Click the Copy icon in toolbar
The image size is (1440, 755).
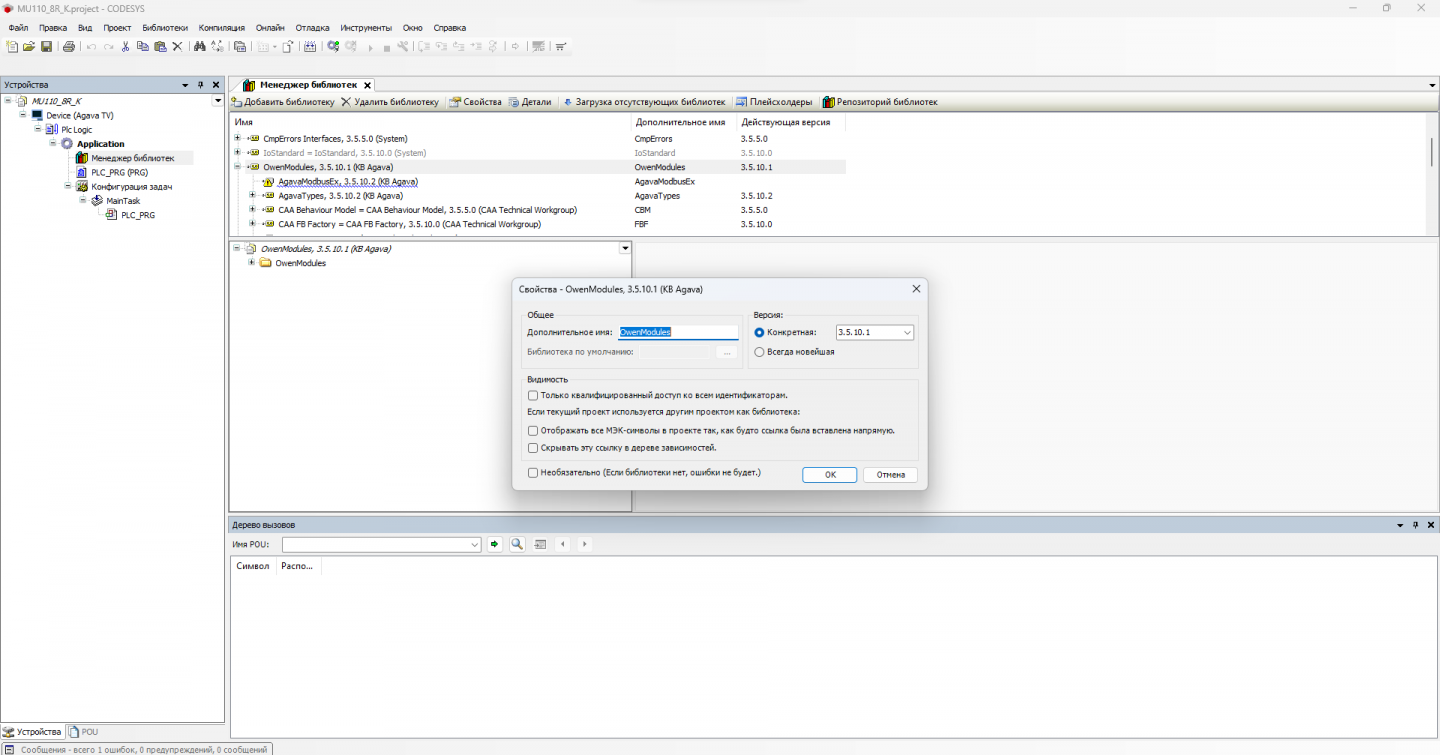click(142, 46)
